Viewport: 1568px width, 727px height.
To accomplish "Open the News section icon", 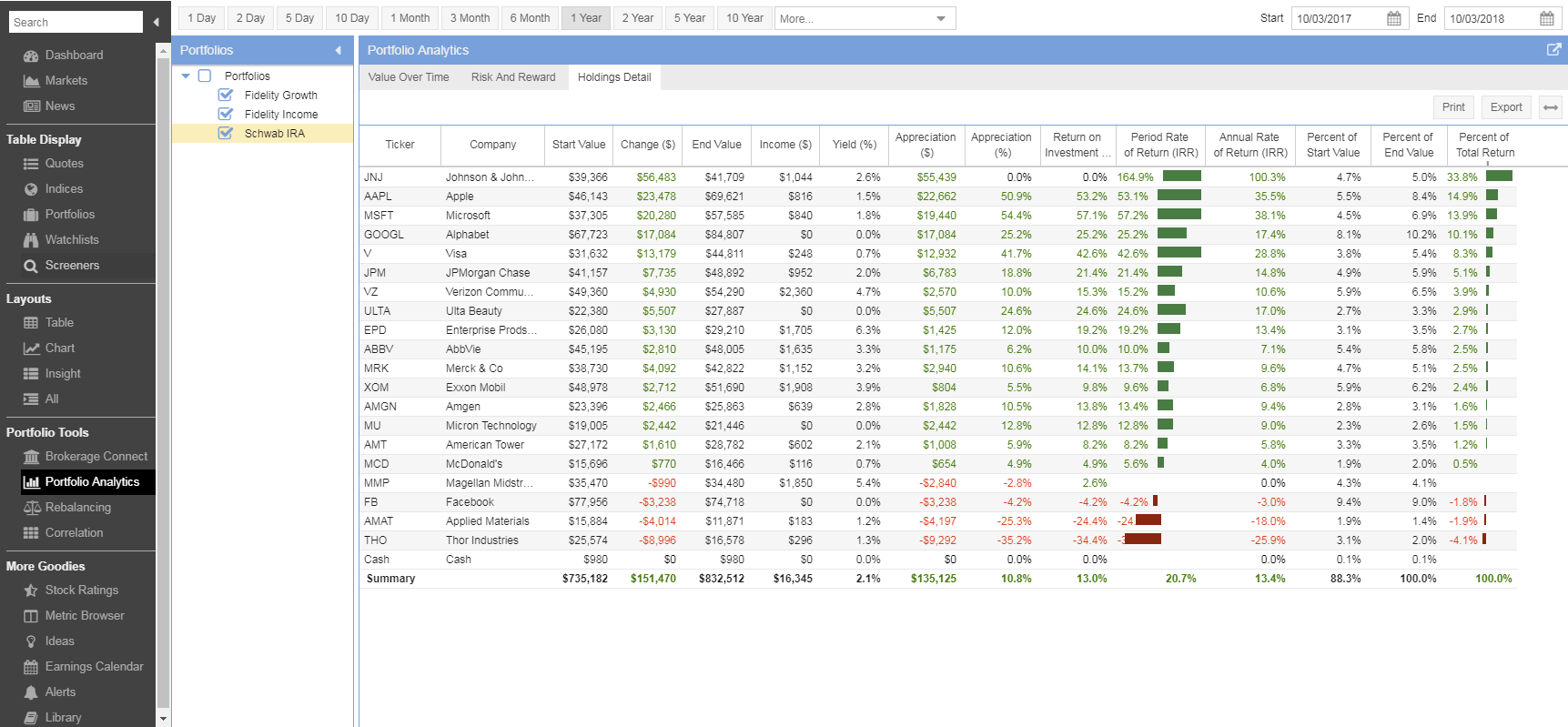I will (x=31, y=106).
